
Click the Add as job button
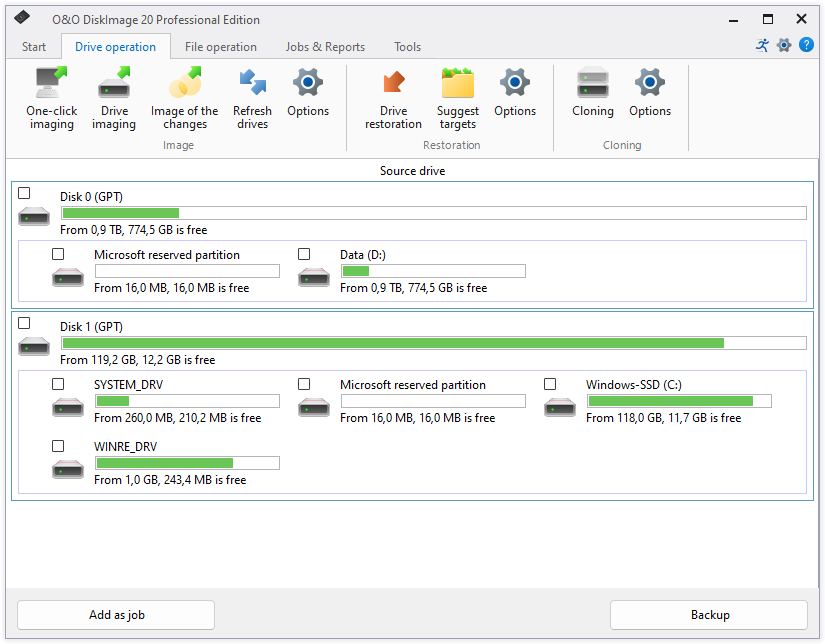tap(116, 615)
